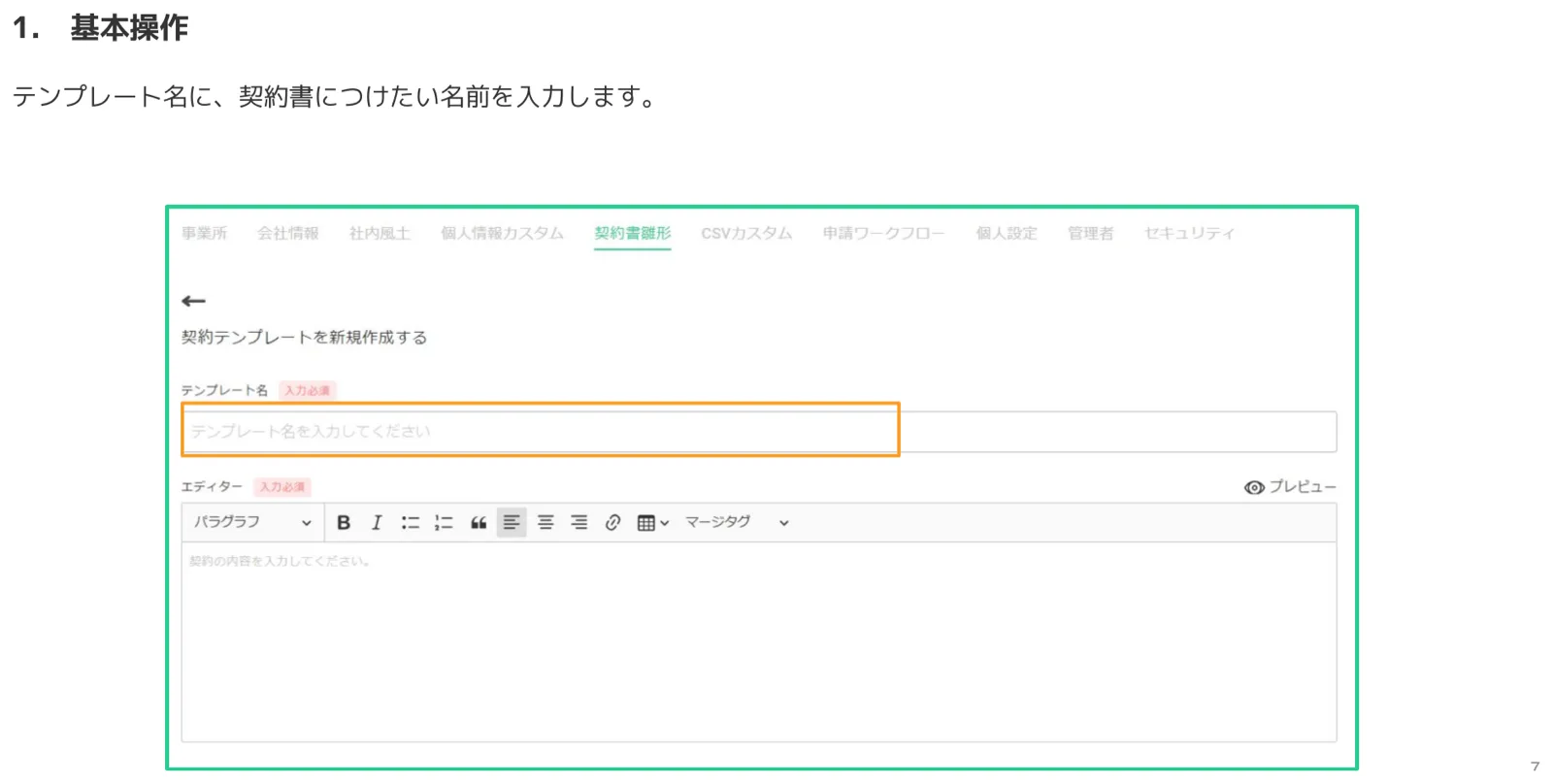Open the パラグラフ style dropdown
This screenshot has width=1553, height=784.
[x=252, y=522]
